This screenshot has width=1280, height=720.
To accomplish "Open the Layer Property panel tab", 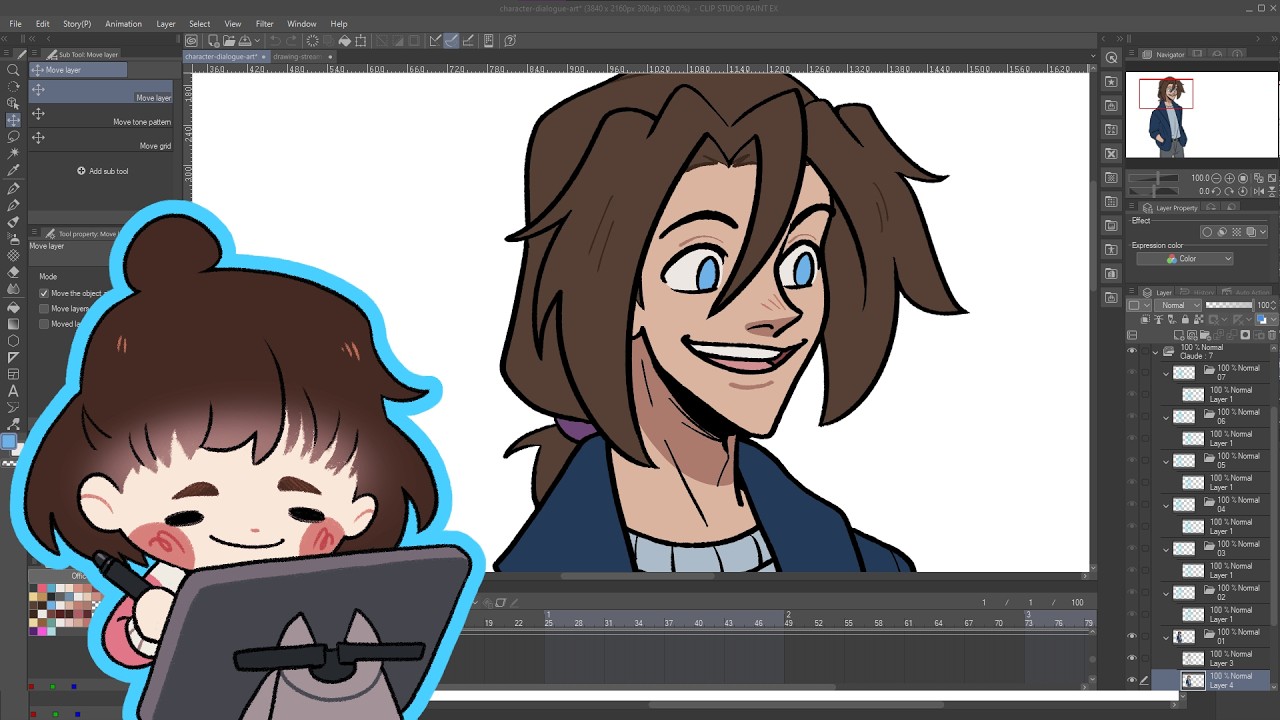I will point(1170,208).
